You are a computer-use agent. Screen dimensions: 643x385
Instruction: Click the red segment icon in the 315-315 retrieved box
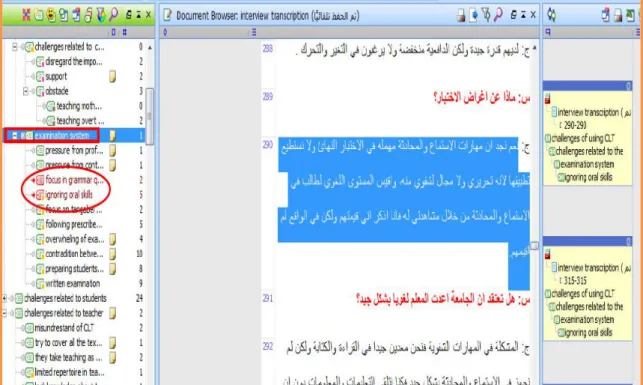click(x=547, y=254)
